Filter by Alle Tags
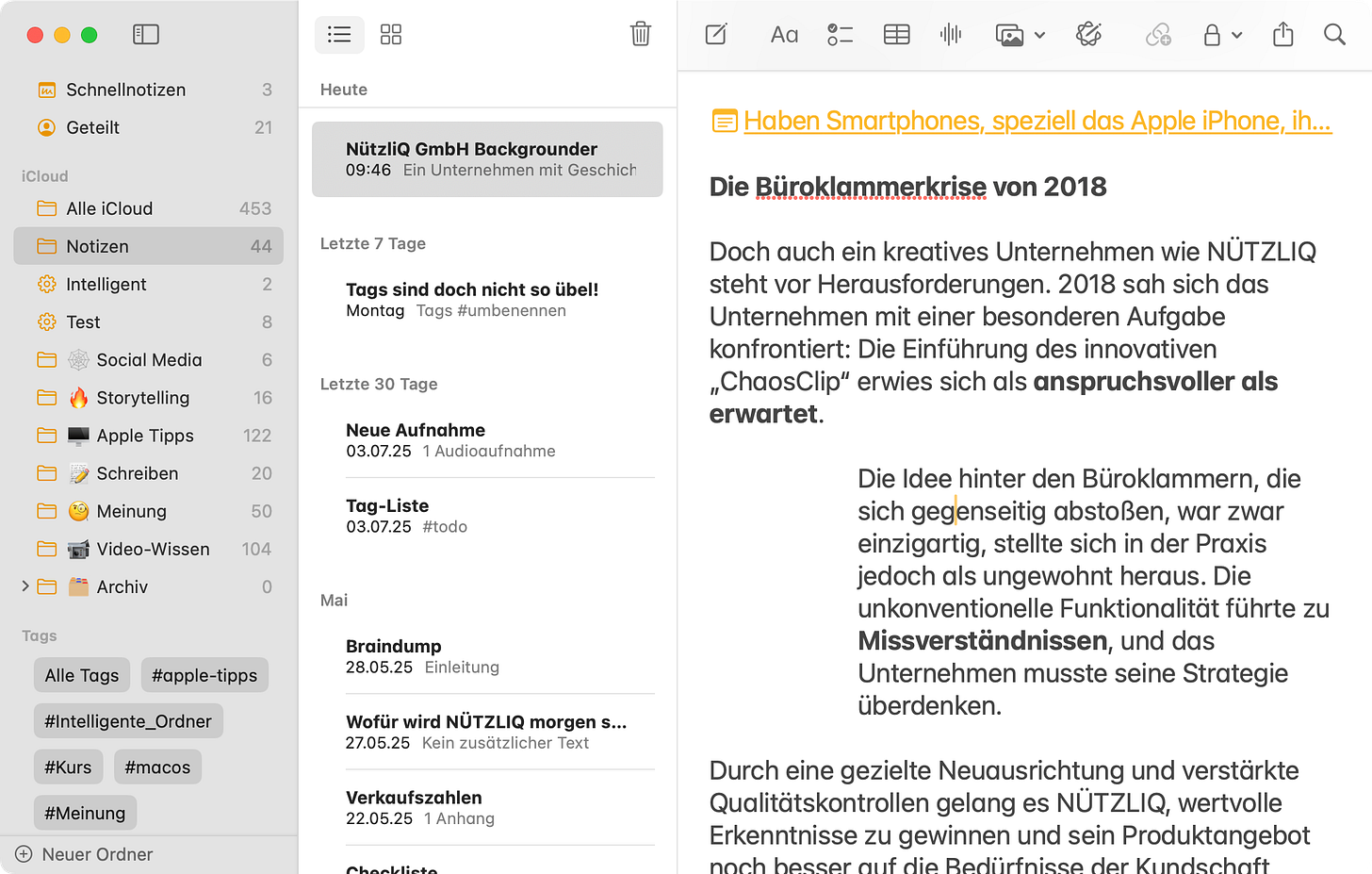 coord(82,675)
